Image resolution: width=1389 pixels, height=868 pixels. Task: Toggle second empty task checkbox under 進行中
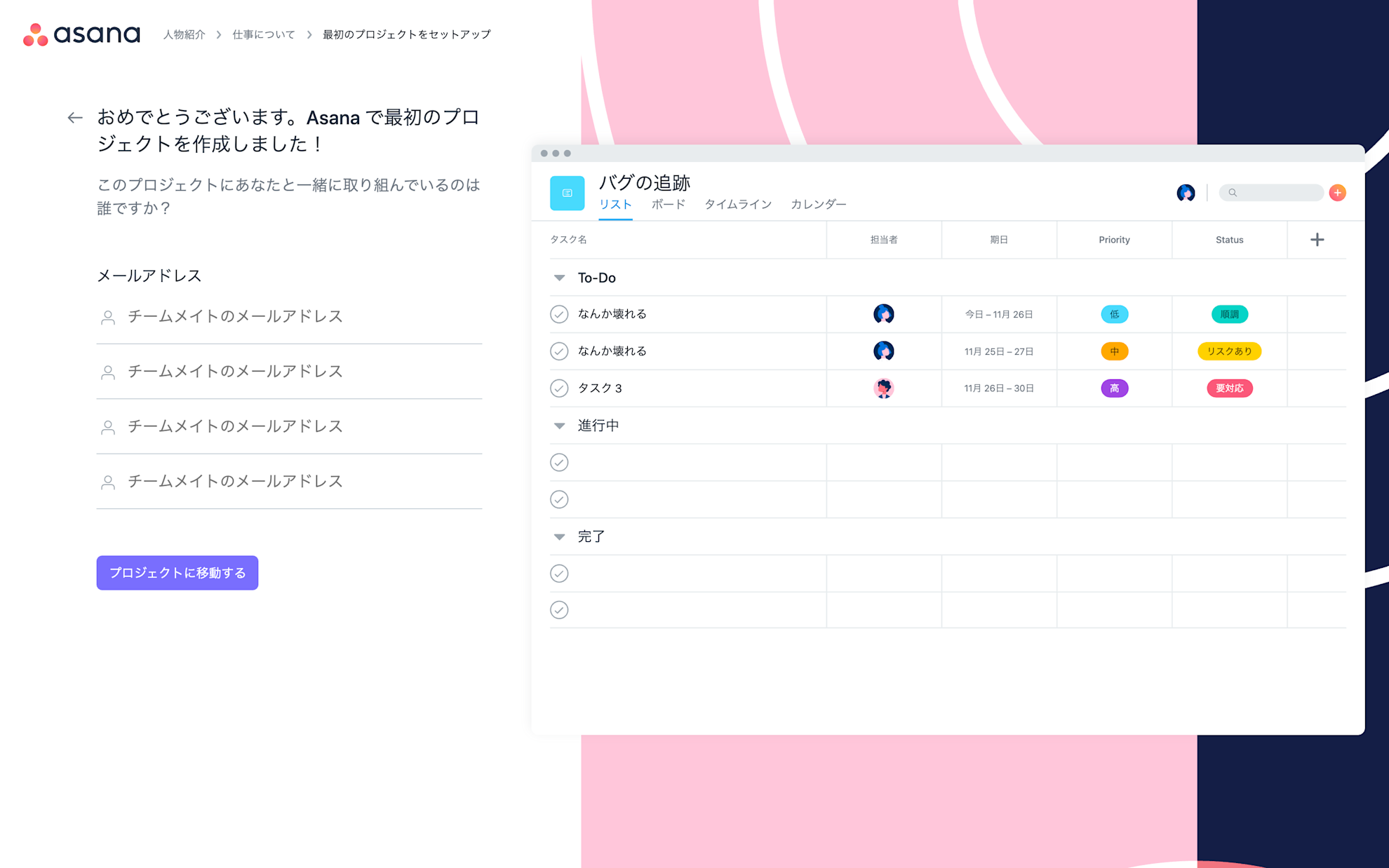(x=559, y=499)
